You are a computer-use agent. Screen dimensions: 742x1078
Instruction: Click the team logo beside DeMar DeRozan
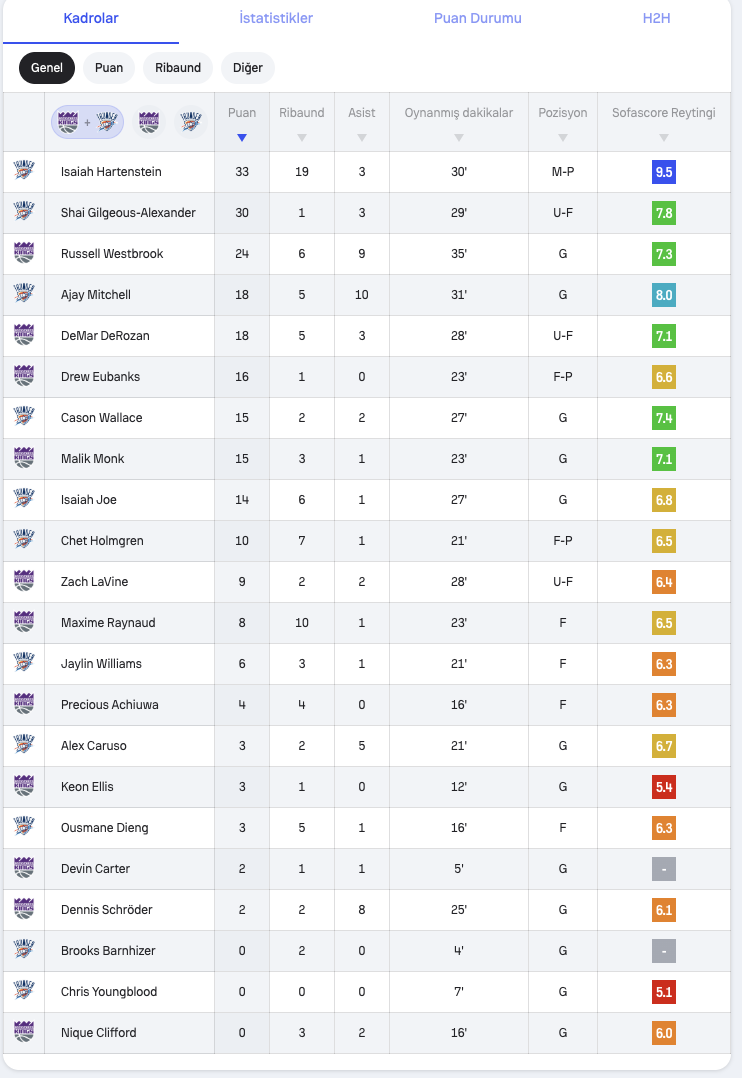tap(24, 335)
